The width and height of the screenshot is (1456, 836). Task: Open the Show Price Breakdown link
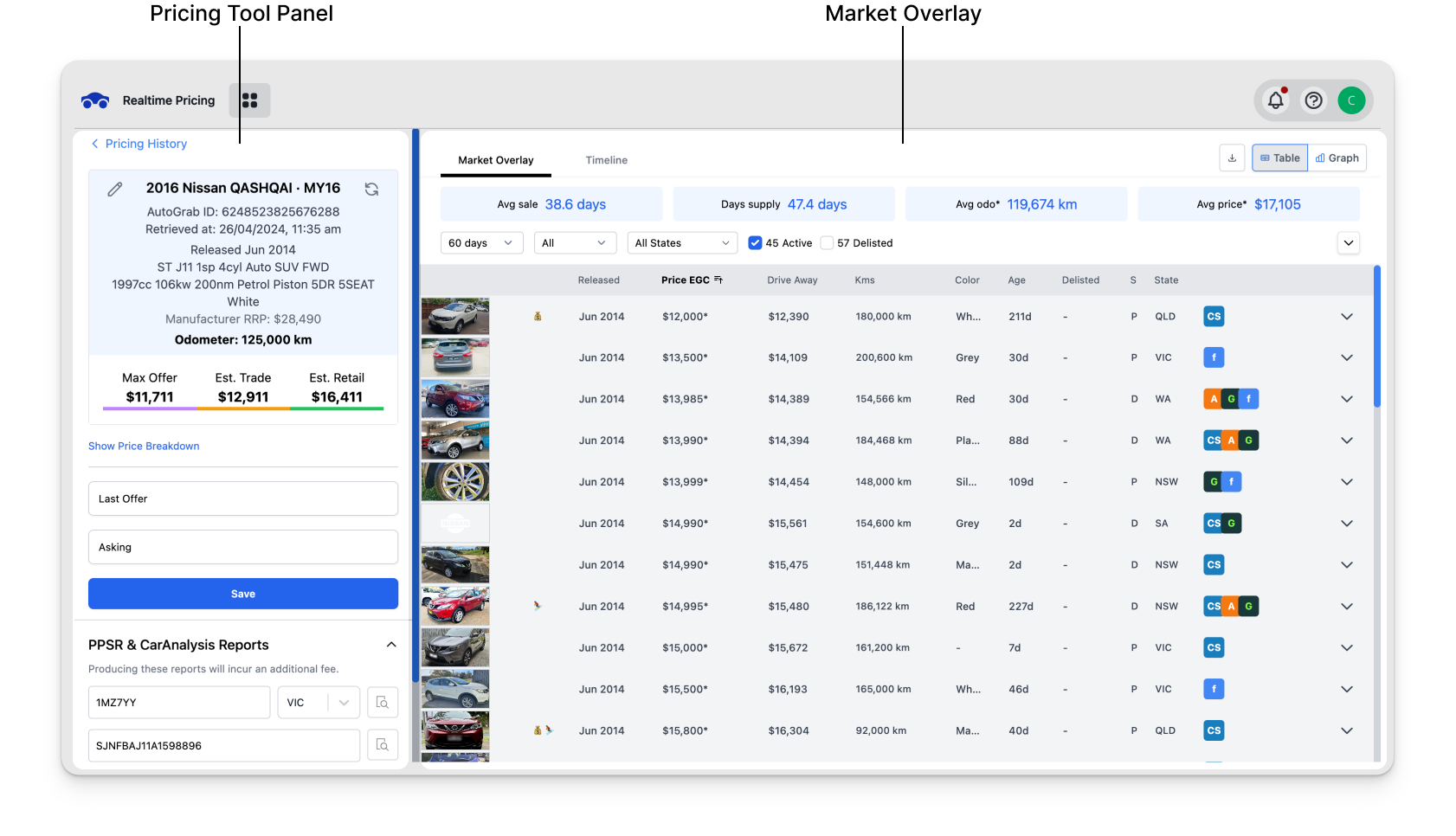point(144,446)
